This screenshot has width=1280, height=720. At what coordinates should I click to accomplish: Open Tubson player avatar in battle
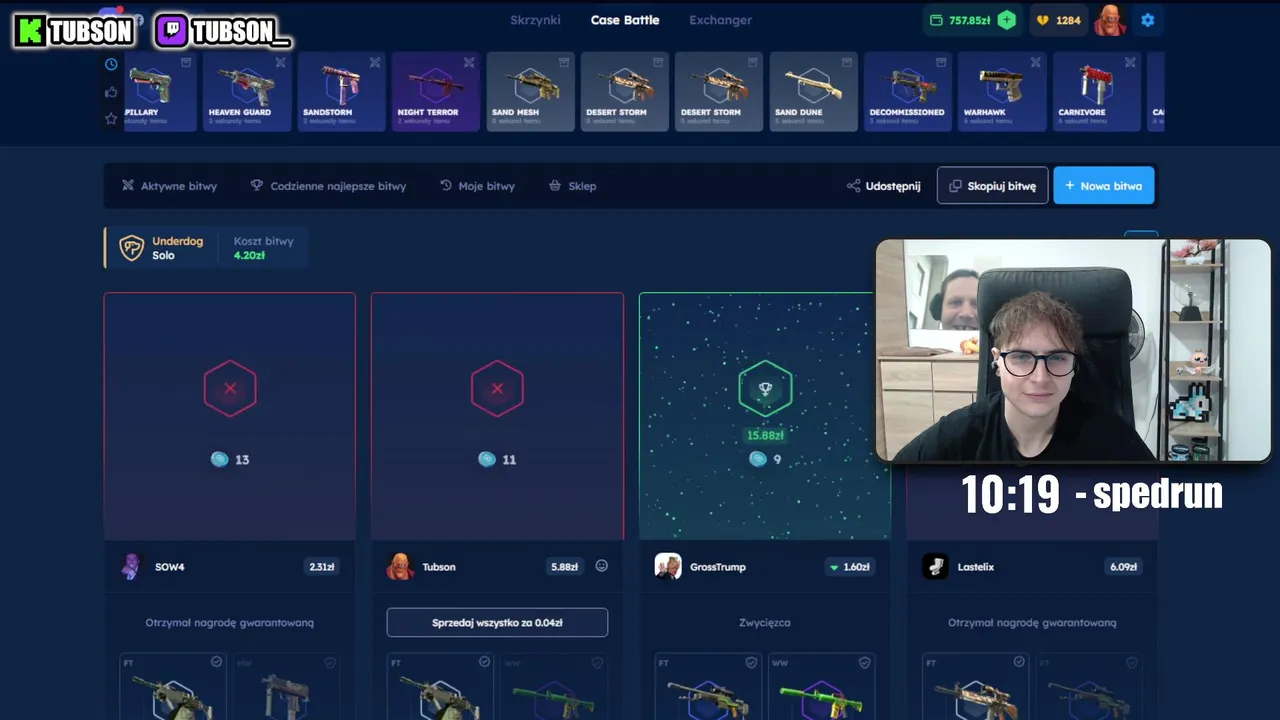pos(400,567)
